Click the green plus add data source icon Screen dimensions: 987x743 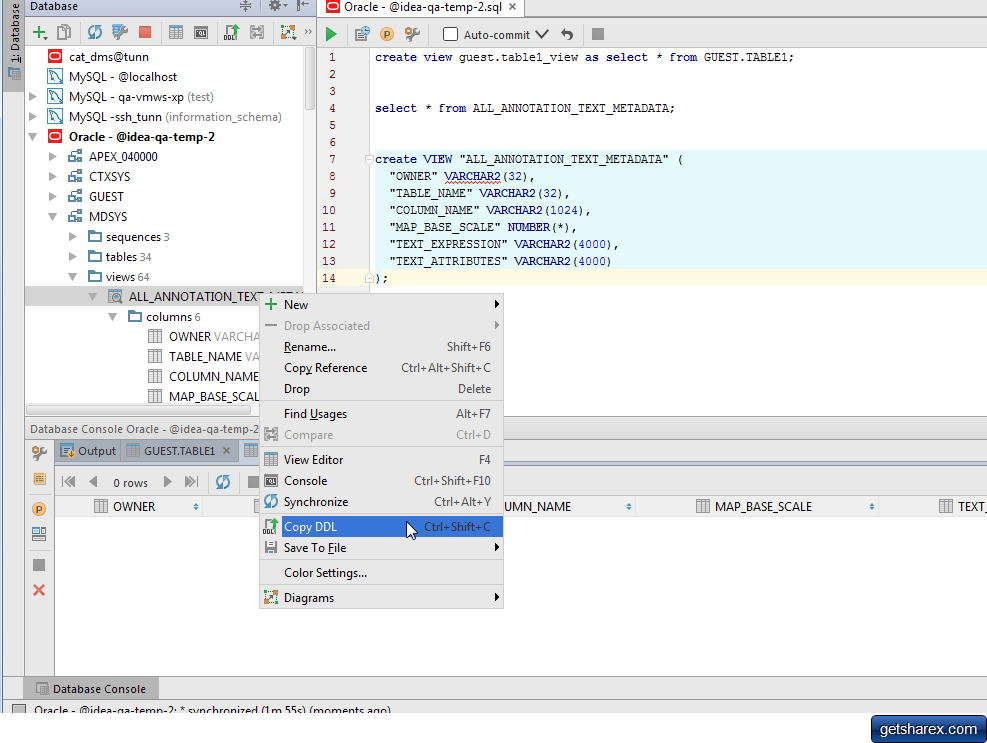tap(40, 33)
